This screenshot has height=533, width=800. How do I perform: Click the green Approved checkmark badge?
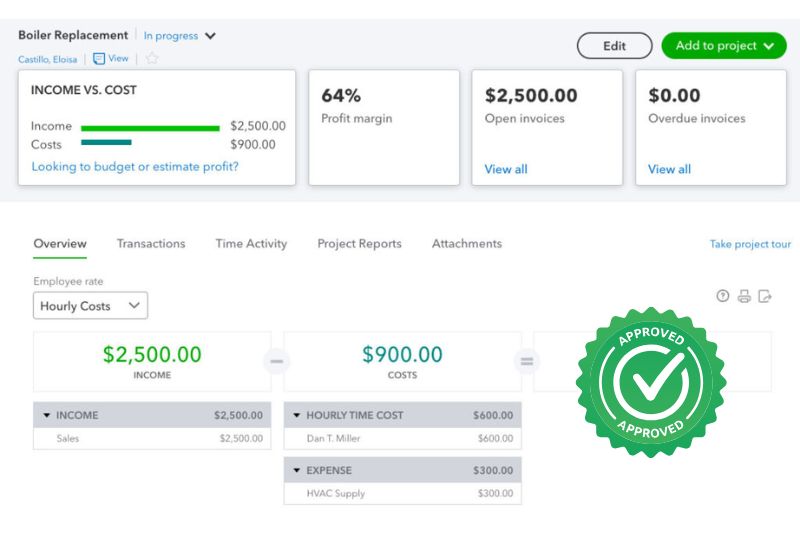(651, 382)
